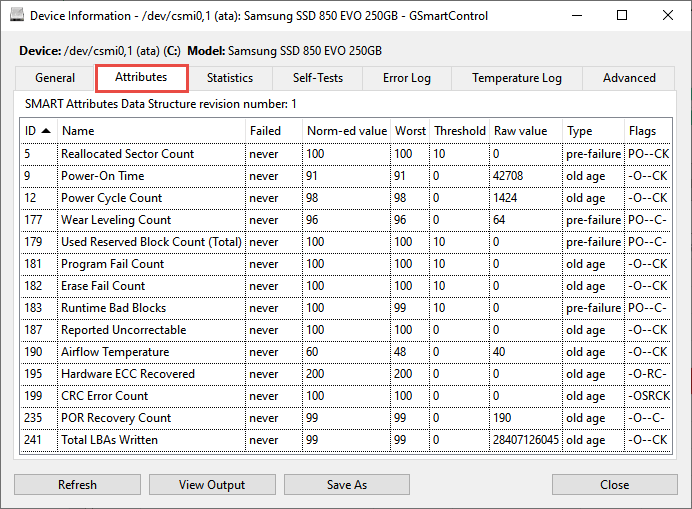Sort by Norm-ed value column header
The width and height of the screenshot is (692, 509).
pyautogui.click(x=346, y=131)
